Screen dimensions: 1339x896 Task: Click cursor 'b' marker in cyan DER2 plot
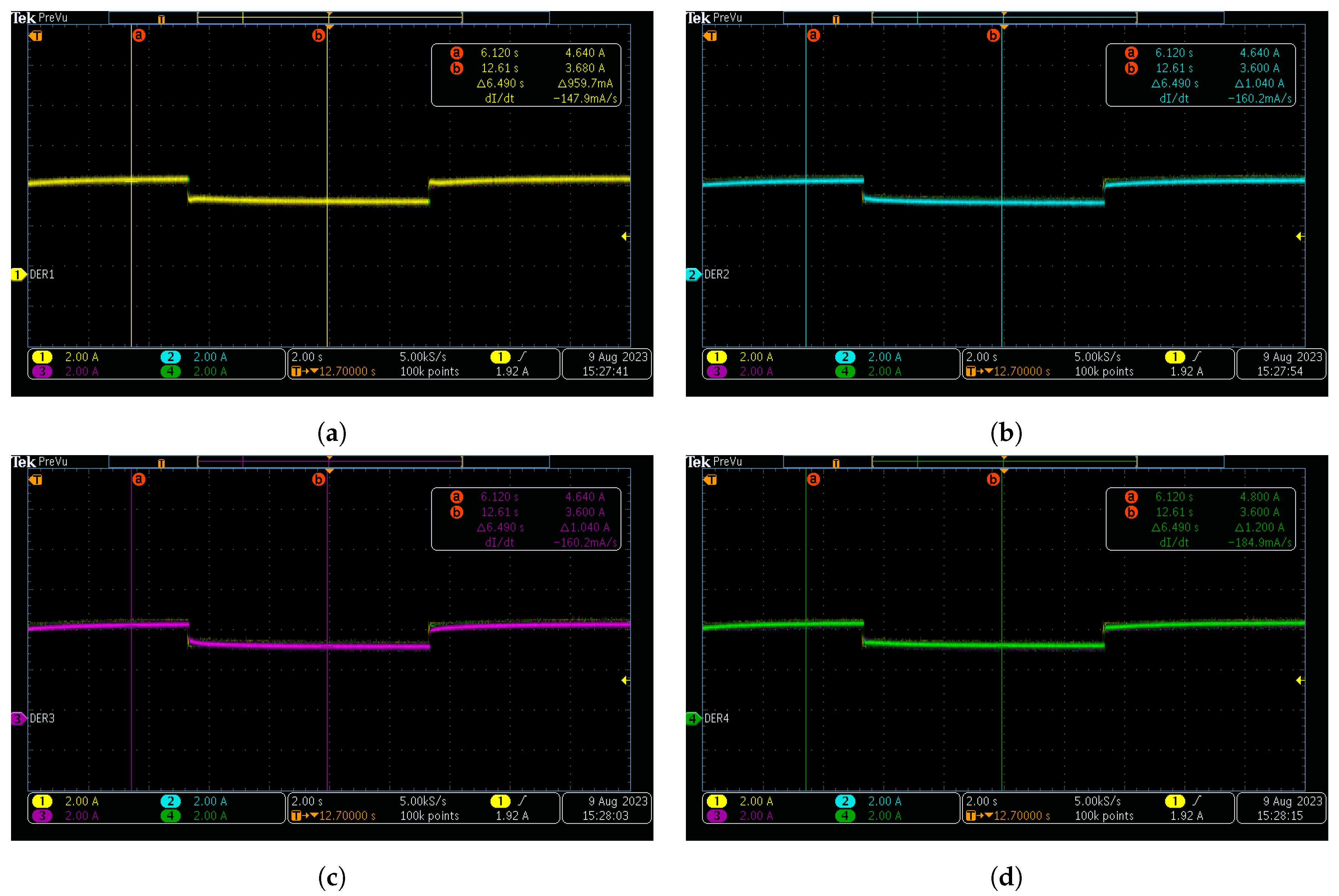click(993, 35)
